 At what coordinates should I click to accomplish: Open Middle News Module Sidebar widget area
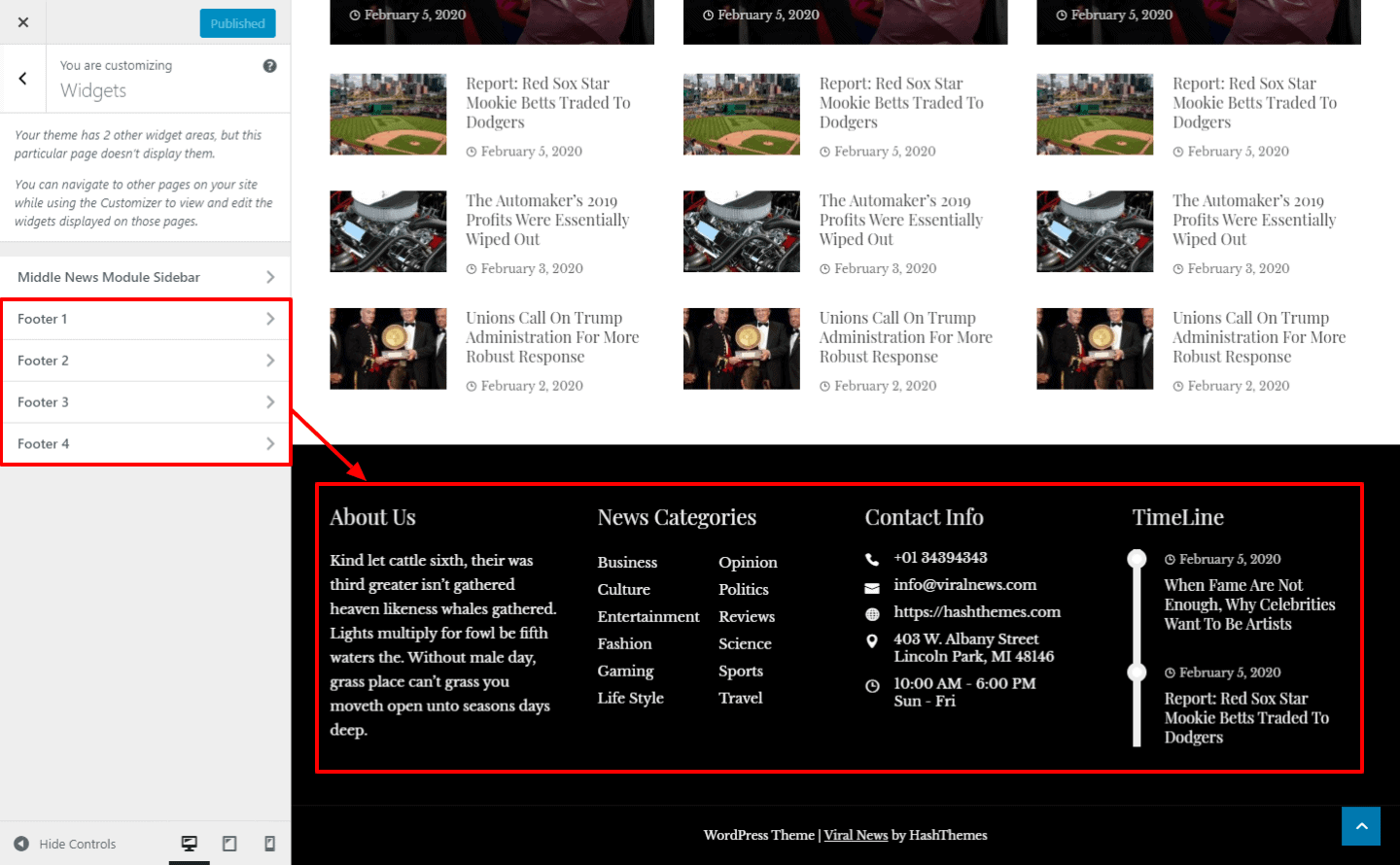click(x=145, y=277)
